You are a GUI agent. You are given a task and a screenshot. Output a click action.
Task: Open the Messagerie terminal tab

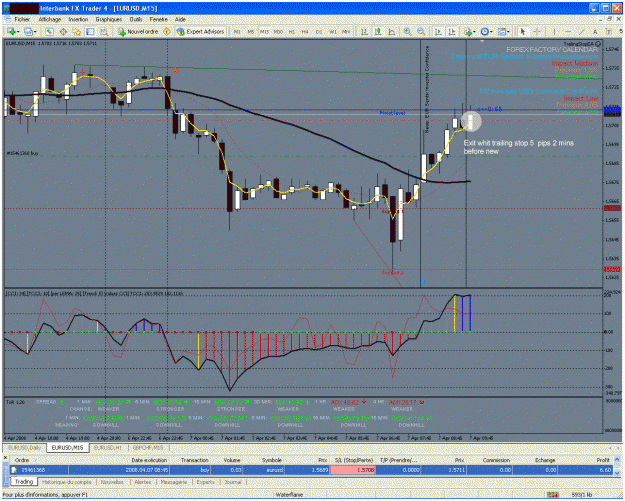tap(174, 482)
